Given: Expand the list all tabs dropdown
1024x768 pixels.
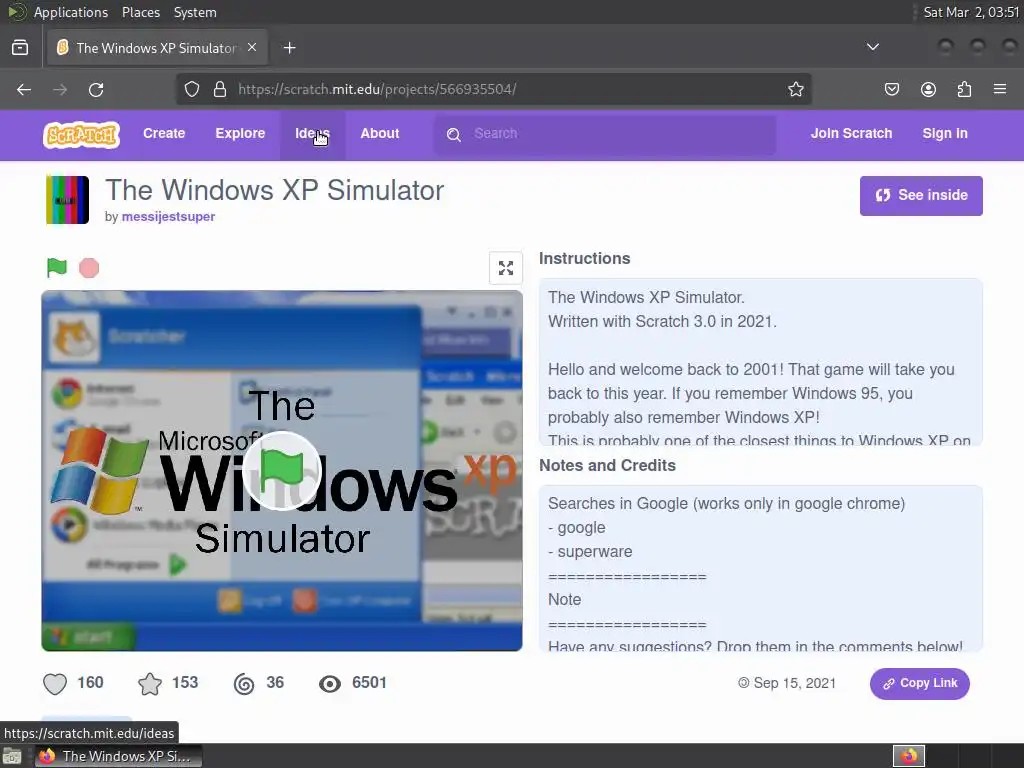Looking at the screenshot, I should pos(872,47).
